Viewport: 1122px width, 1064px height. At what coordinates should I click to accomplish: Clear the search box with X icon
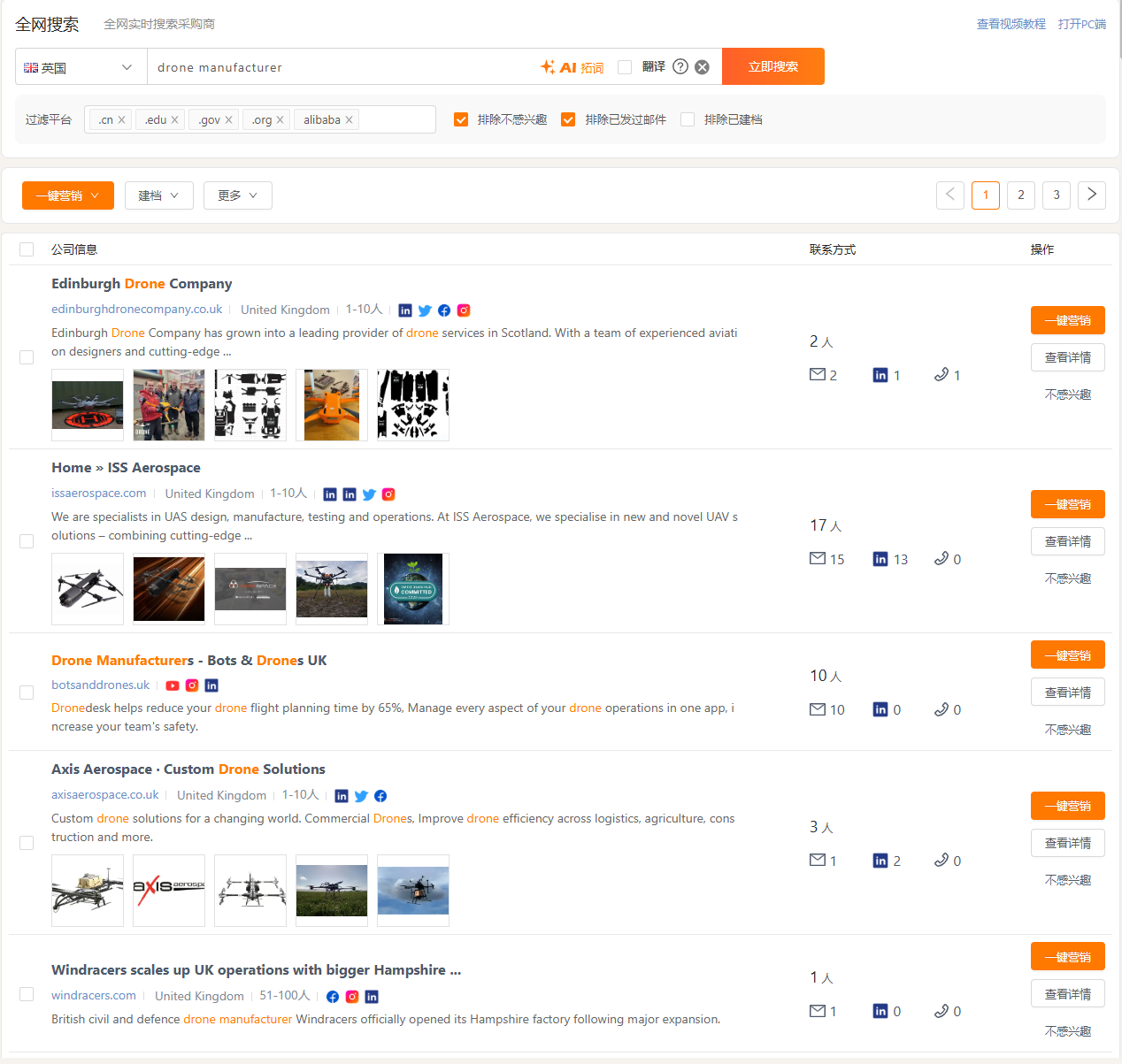coord(702,67)
